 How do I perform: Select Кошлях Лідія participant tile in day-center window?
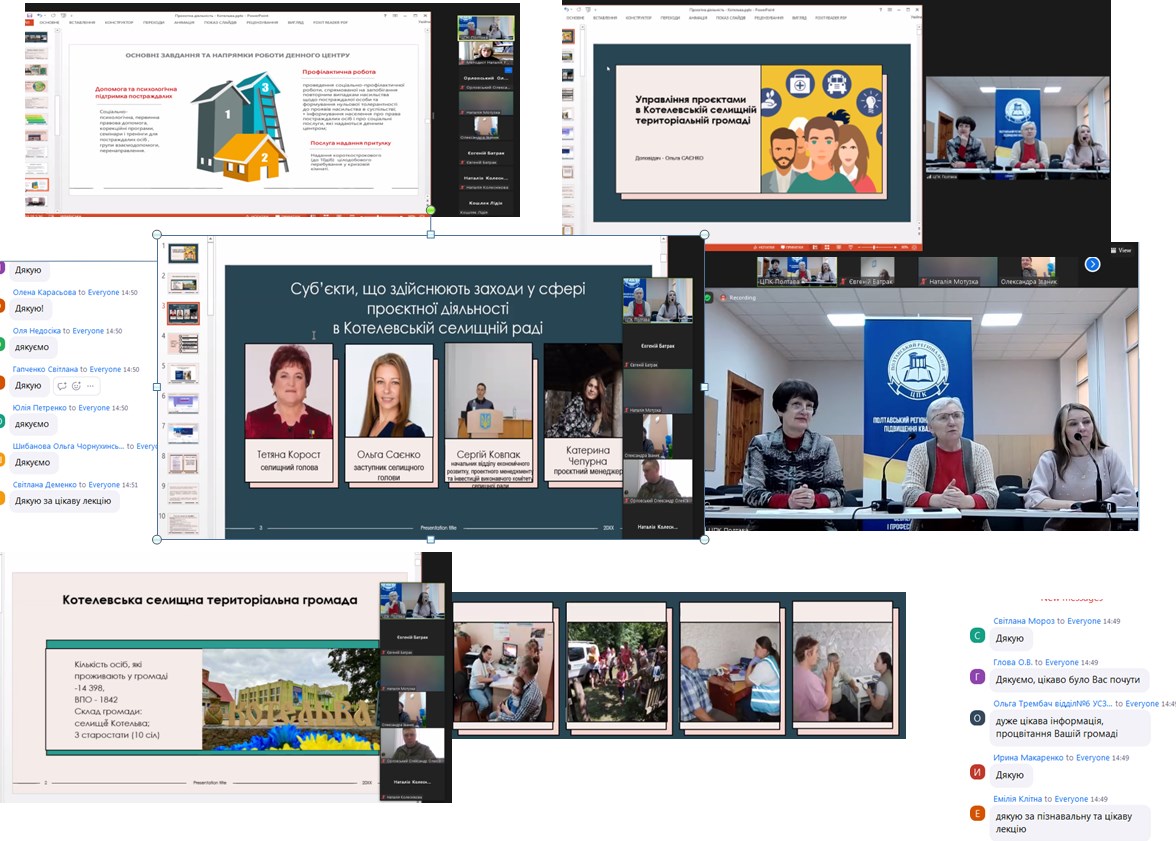coord(486,203)
